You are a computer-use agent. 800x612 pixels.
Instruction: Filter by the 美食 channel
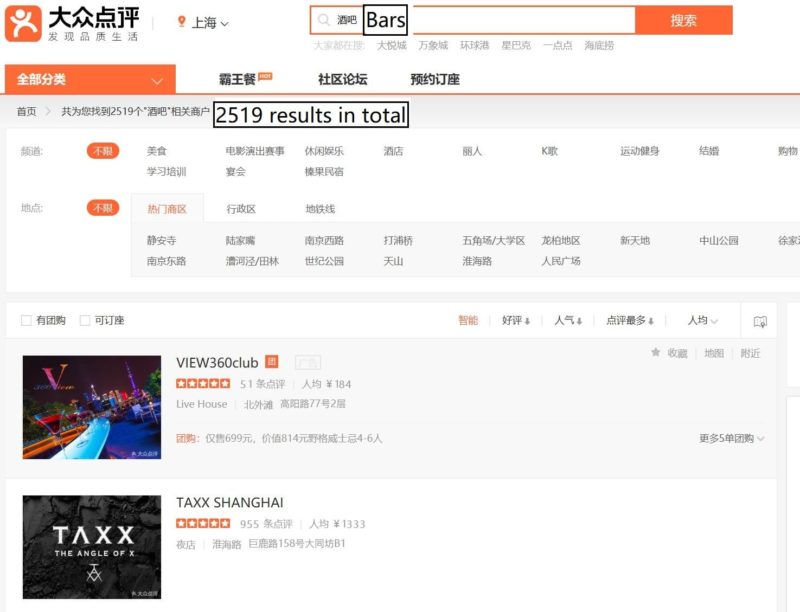coord(157,151)
